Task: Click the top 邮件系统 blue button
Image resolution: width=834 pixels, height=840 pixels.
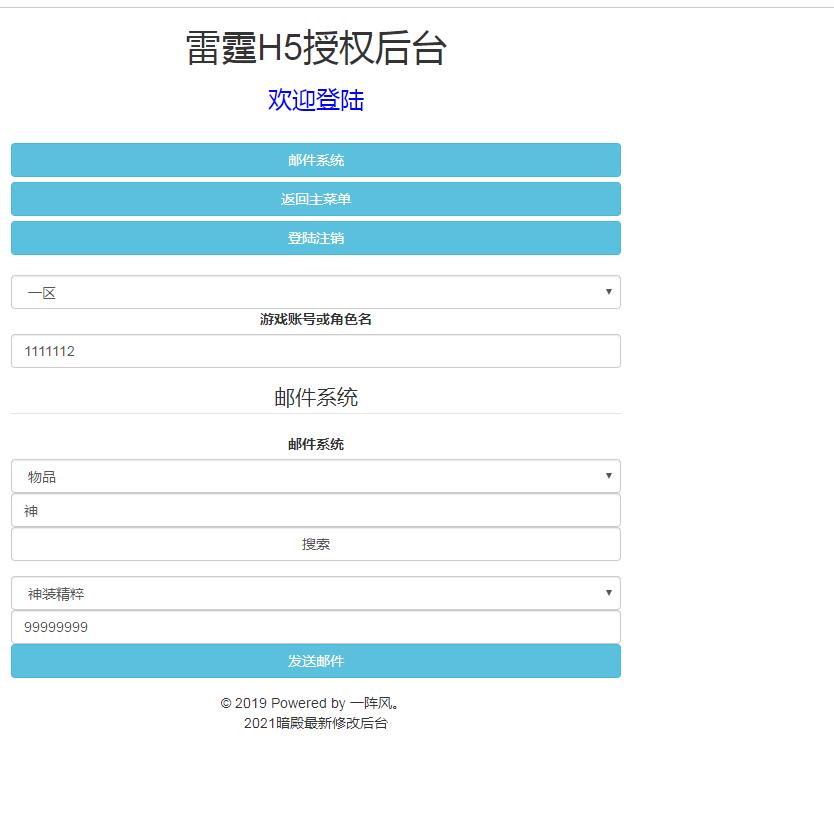Action: [315, 160]
